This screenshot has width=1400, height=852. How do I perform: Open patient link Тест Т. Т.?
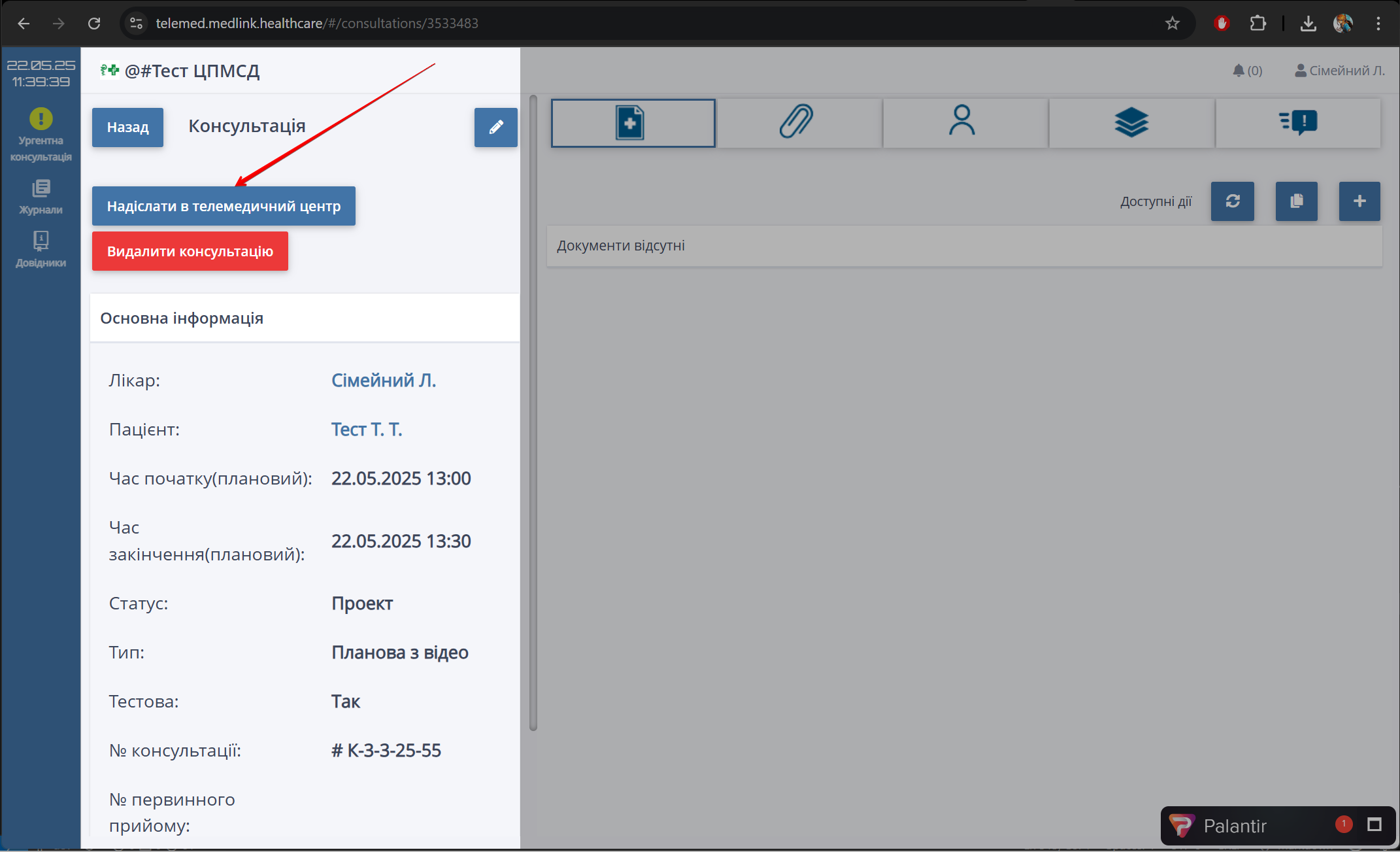366,430
